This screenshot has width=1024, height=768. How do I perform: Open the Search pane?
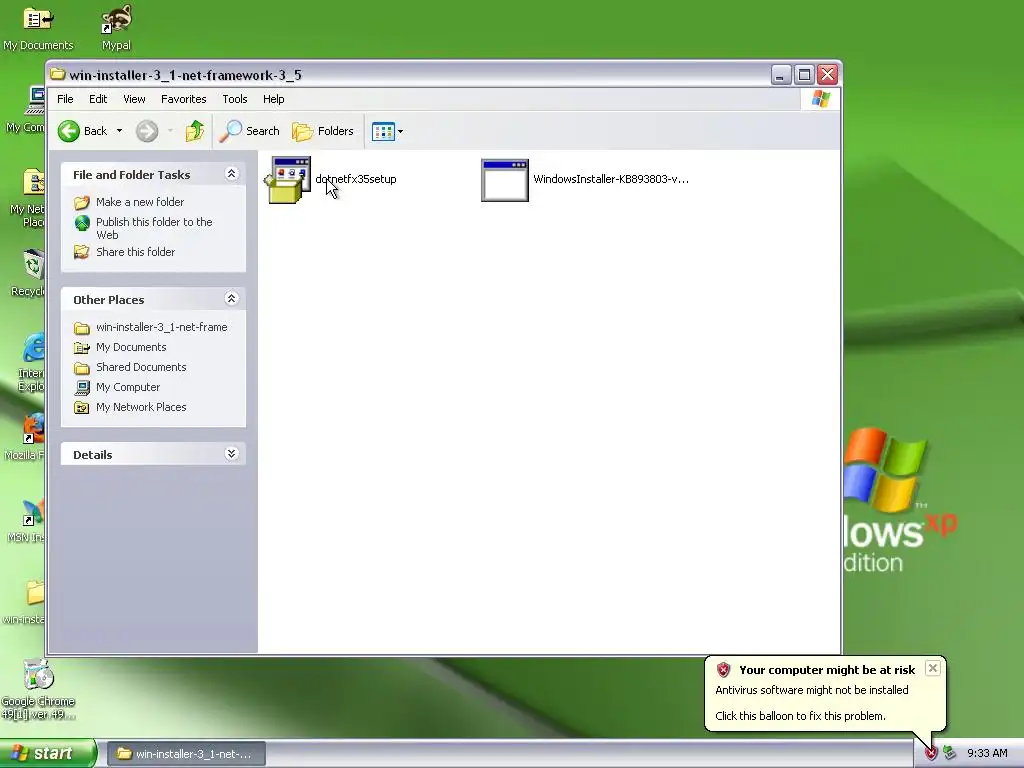[x=249, y=131]
